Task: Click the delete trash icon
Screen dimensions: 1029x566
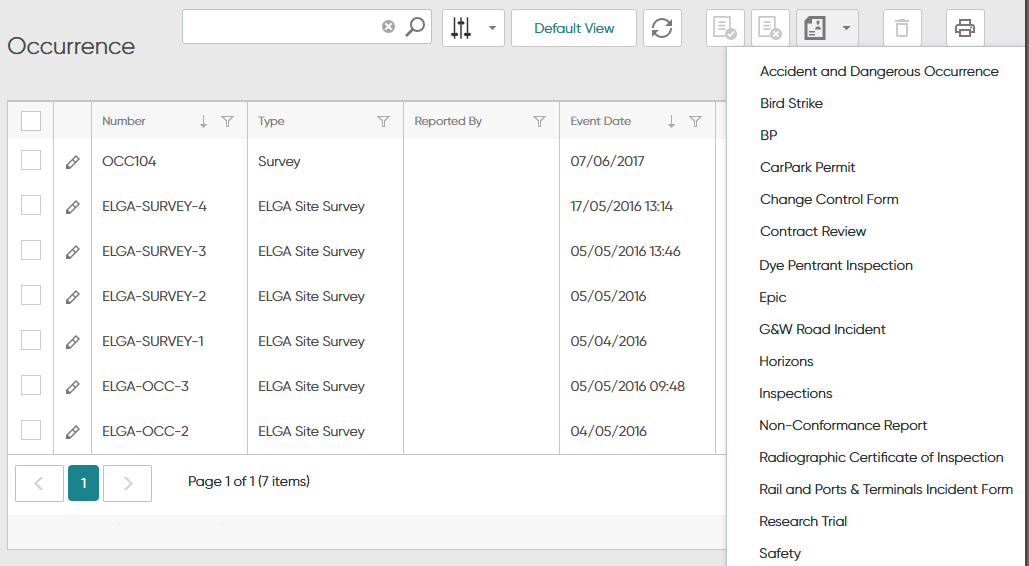Action: tap(902, 28)
